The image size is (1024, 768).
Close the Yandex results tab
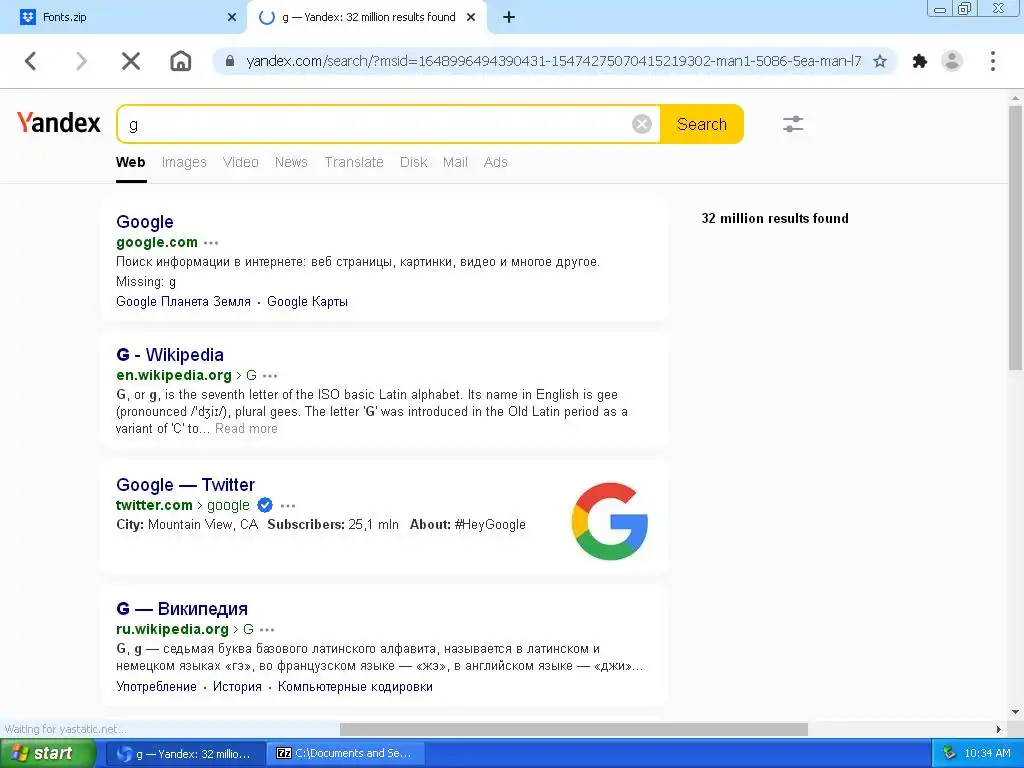[x=471, y=18]
